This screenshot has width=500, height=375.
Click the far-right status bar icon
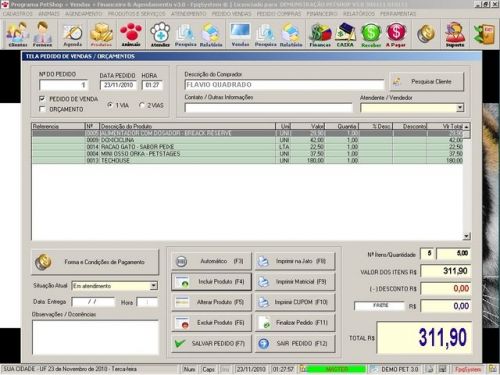[x=492, y=369]
